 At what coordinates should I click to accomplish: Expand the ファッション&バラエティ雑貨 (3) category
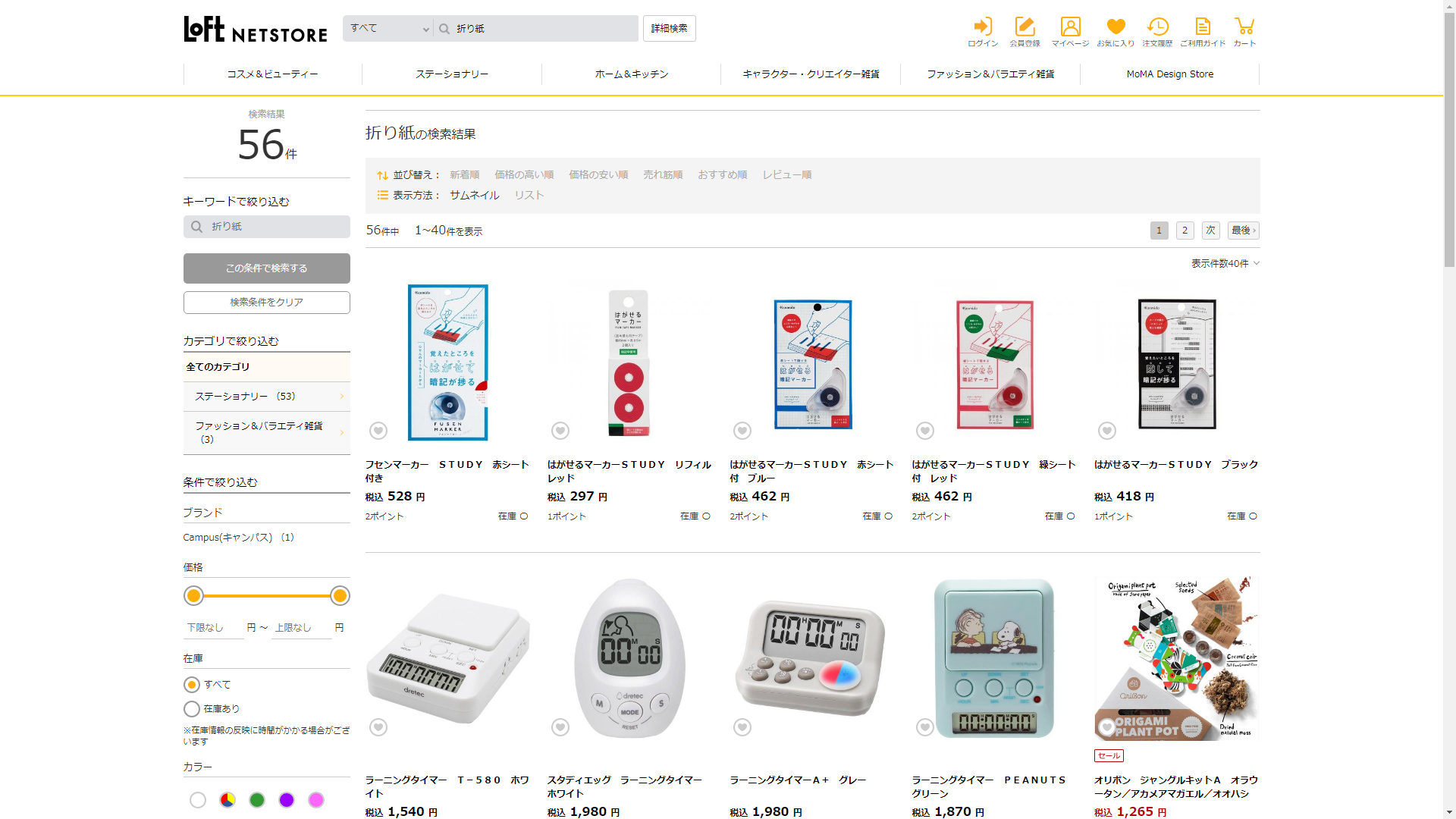tap(267, 433)
